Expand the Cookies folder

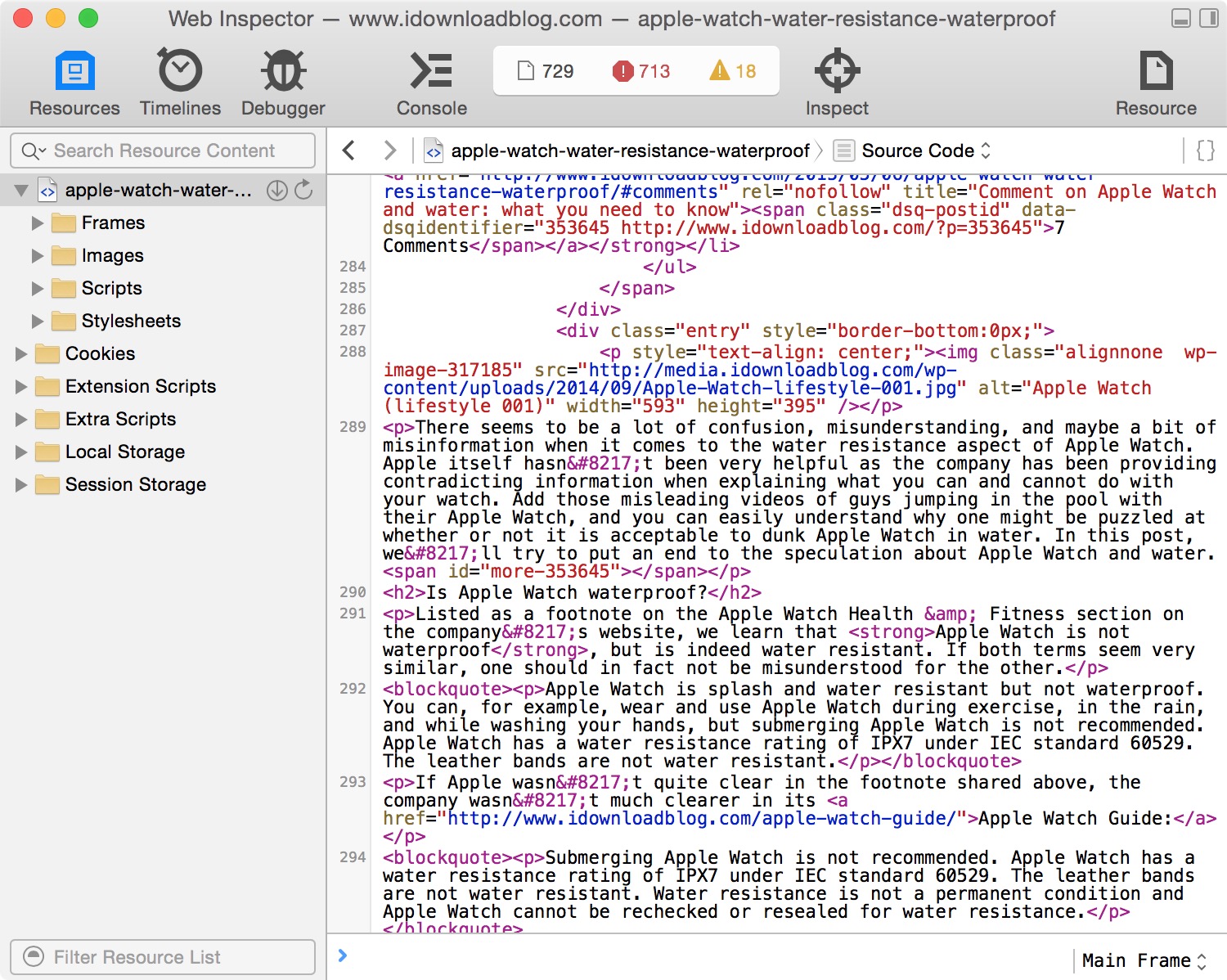pos(21,353)
